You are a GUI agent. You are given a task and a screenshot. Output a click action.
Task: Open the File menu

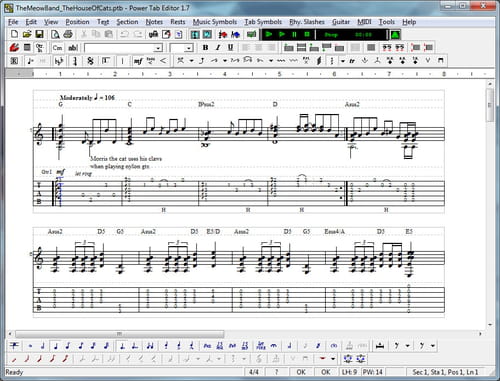13,22
